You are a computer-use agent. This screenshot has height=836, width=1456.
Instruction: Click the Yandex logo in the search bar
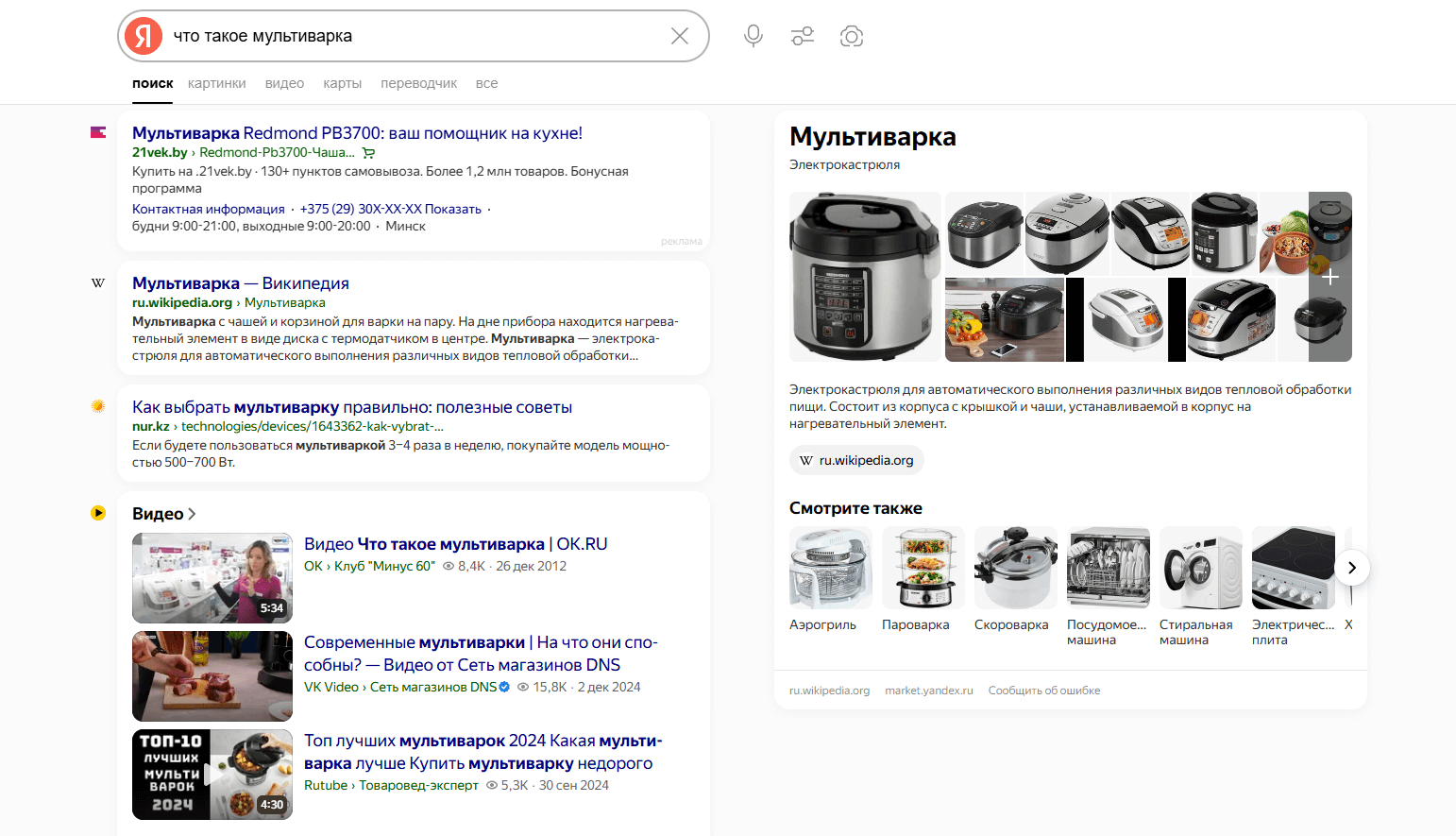point(144,36)
